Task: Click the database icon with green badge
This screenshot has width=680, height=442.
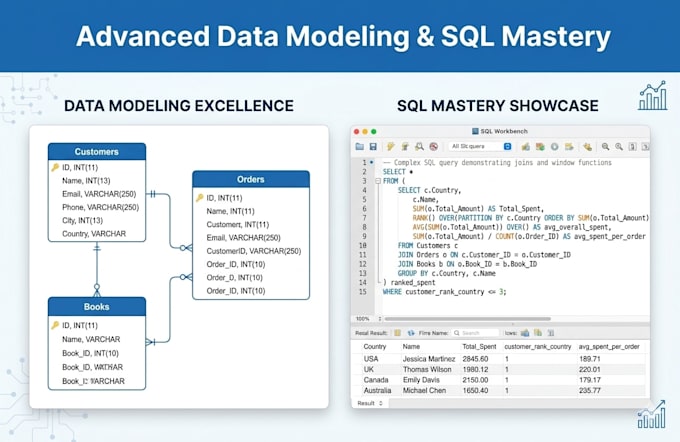Action: 540,147
